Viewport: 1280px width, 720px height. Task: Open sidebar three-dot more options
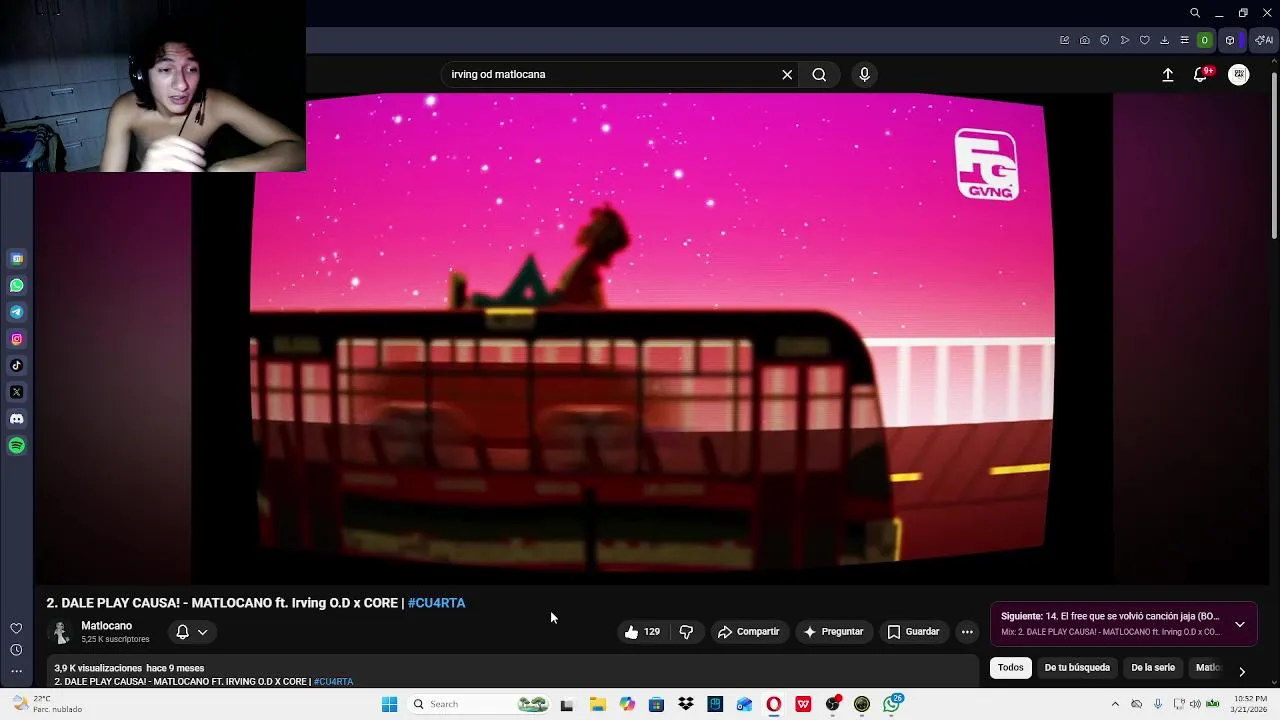(x=16, y=671)
